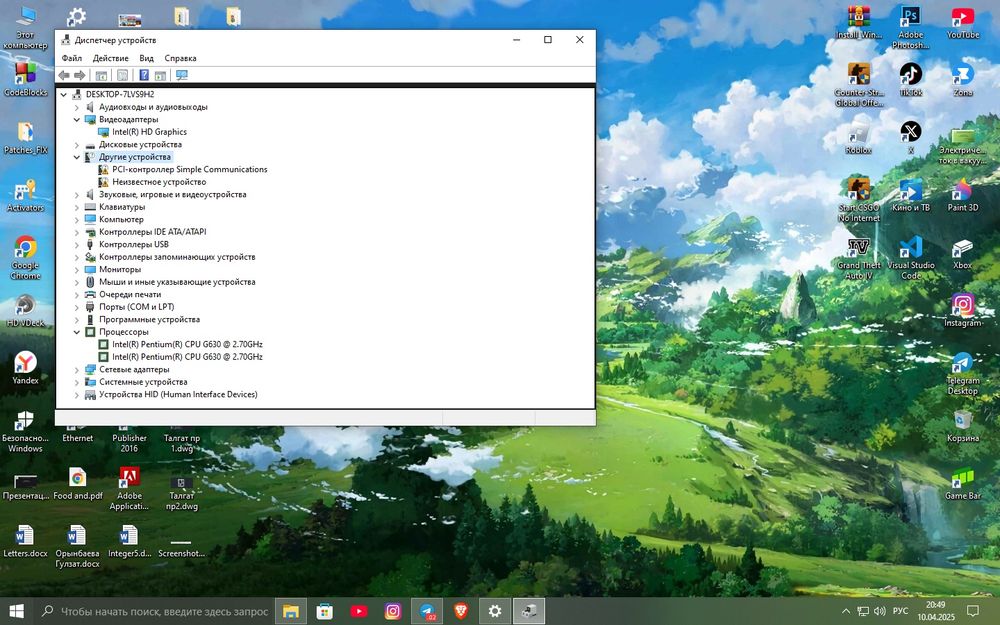Image resolution: width=1000 pixels, height=625 pixels.
Task: Expand the Клавиатуры category
Action: (x=77, y=207)
